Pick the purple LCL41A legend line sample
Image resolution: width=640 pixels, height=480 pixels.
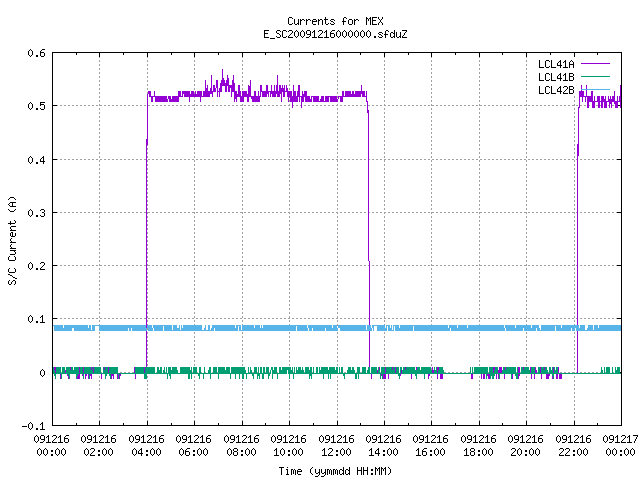595,64
